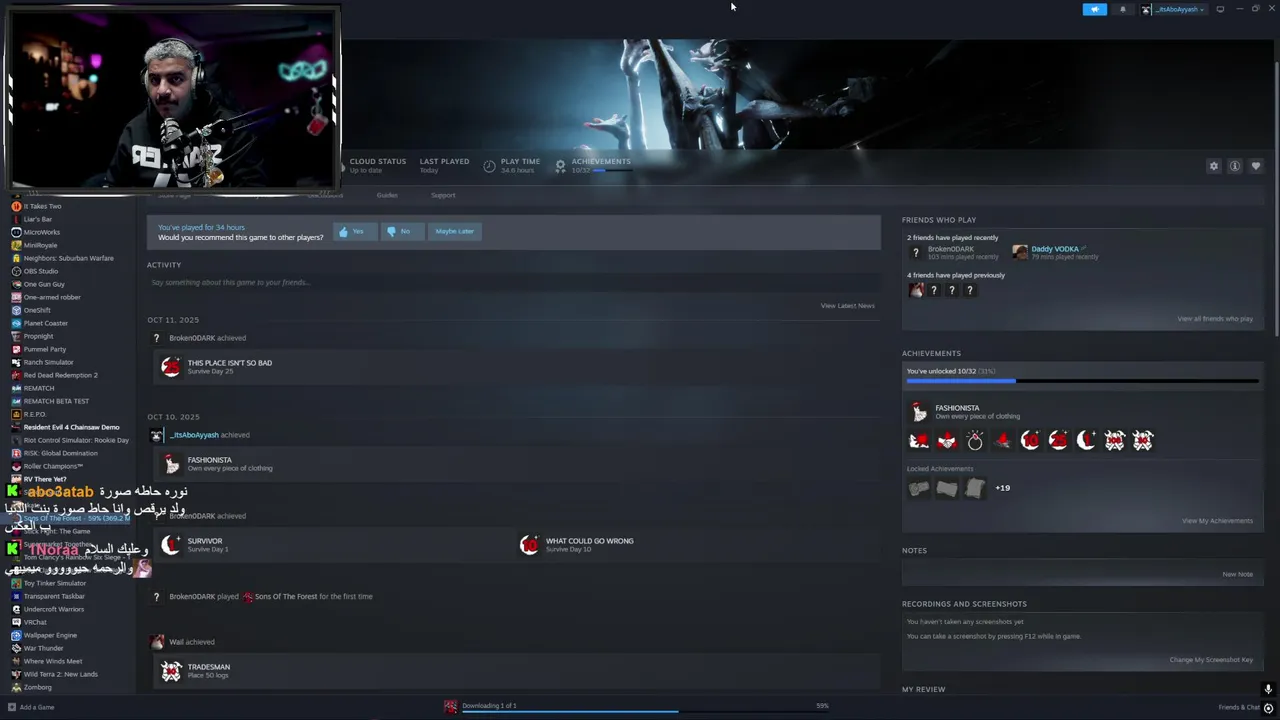1280x720 pixels.
Task: Click the streamer webcam overlay
Action: (173, 99)
